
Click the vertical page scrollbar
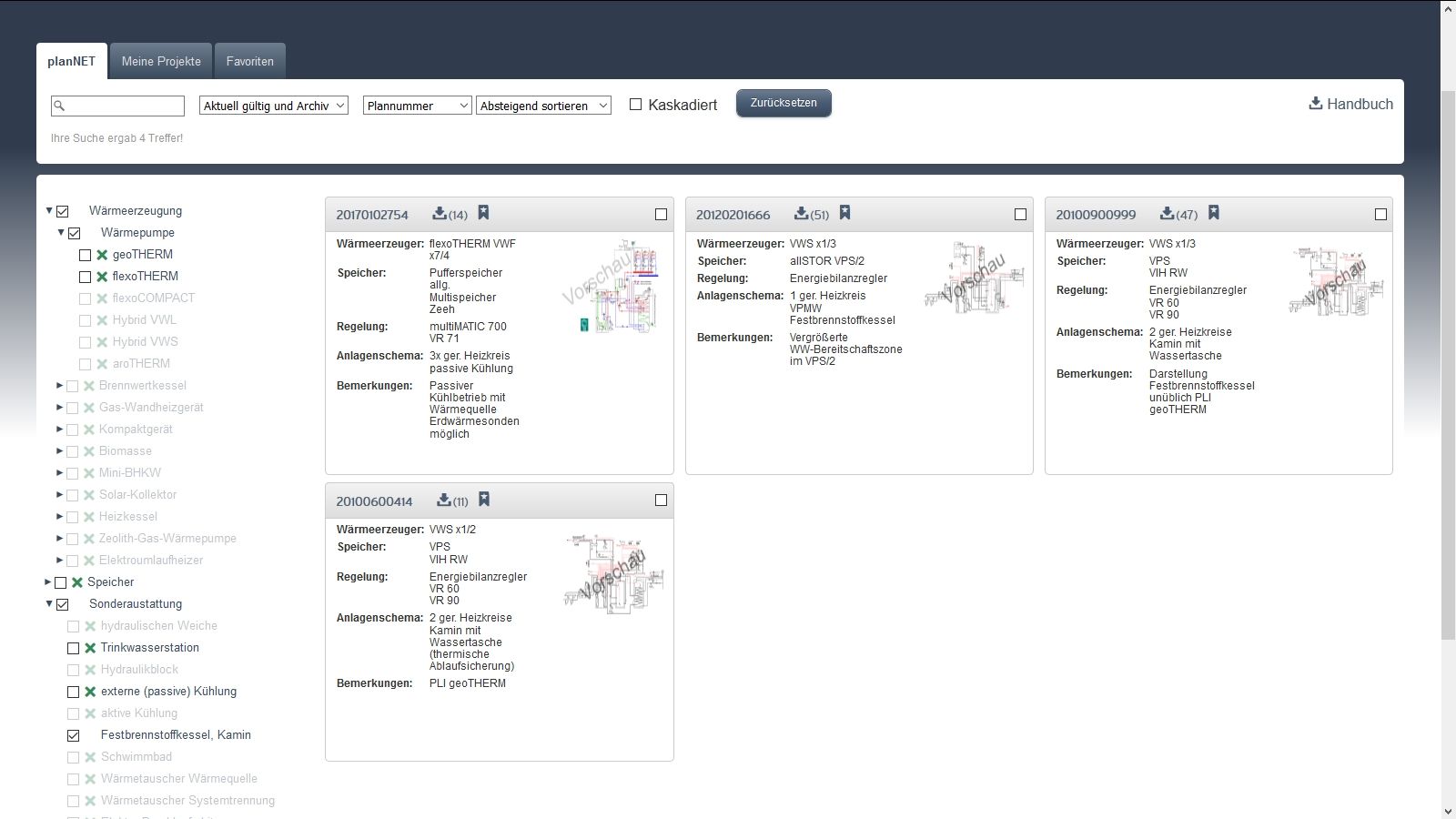1448,364
